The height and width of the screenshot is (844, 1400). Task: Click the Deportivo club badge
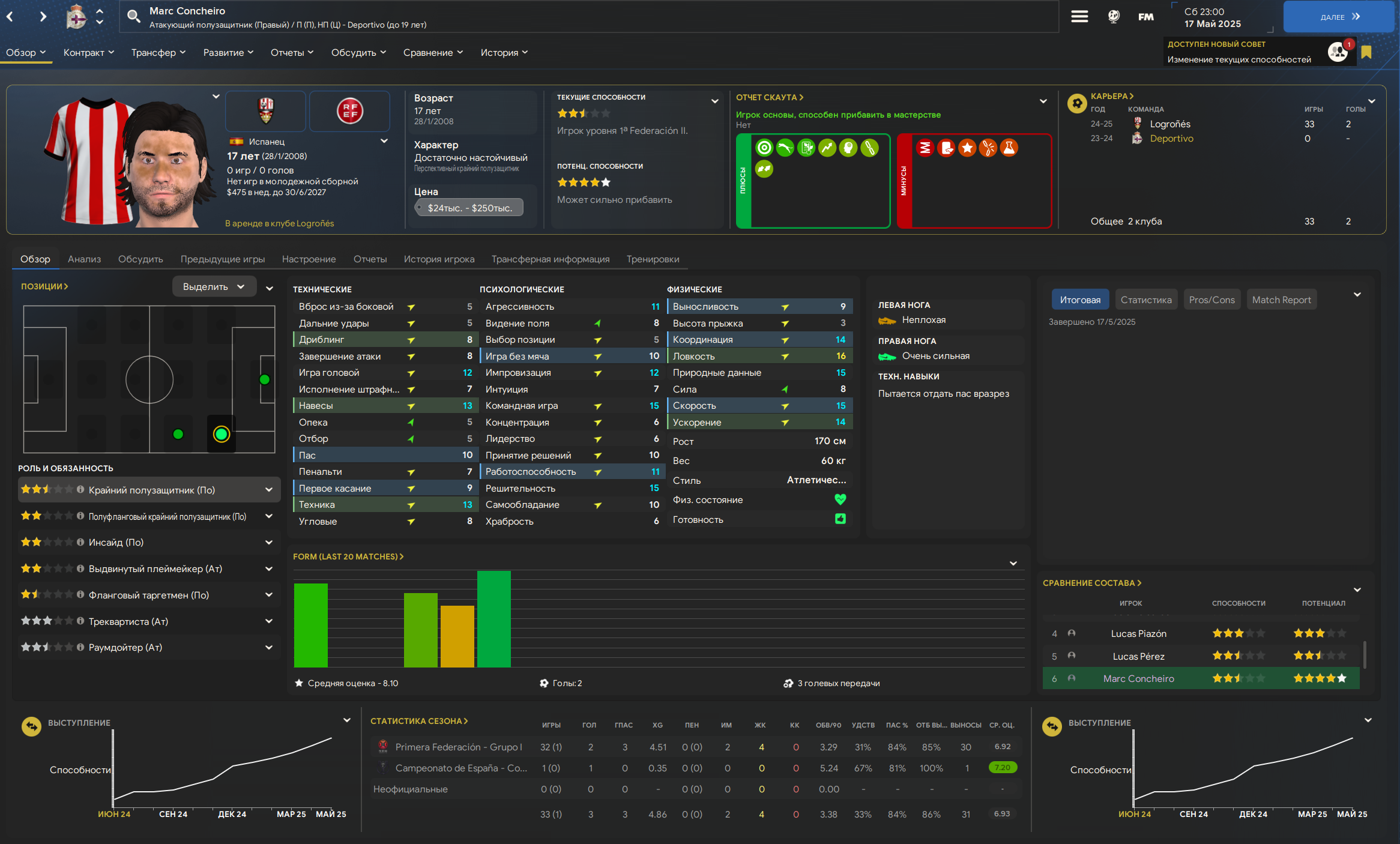(76, 17)
